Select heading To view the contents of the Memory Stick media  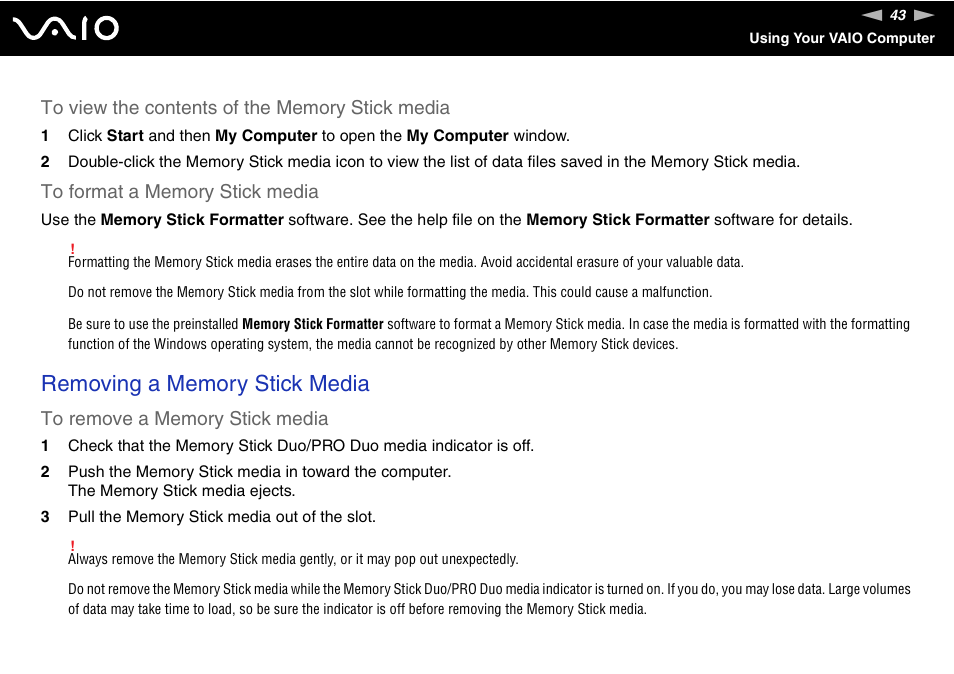[245, 108]
